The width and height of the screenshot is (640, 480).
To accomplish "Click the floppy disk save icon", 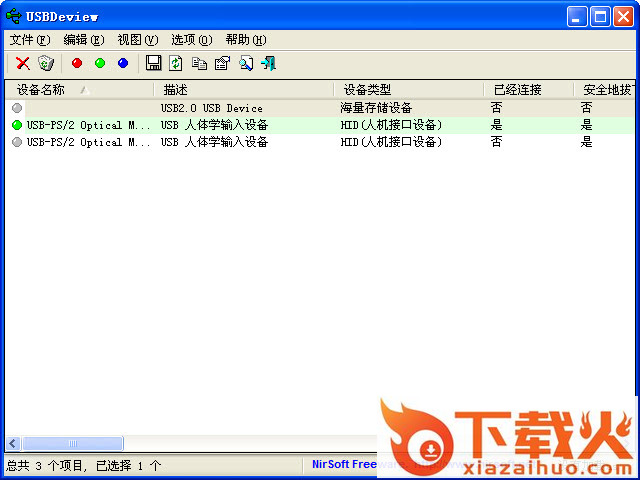I will coord(153,63).
